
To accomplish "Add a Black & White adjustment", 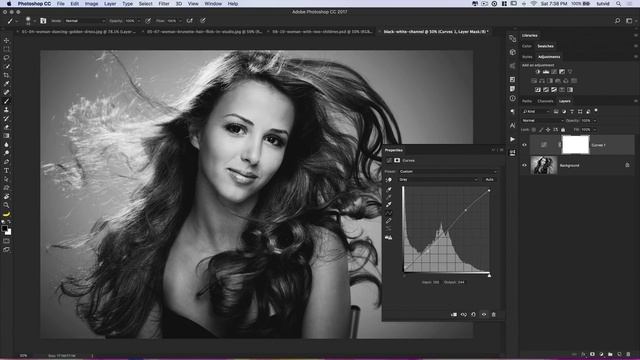I will [550, 81].
